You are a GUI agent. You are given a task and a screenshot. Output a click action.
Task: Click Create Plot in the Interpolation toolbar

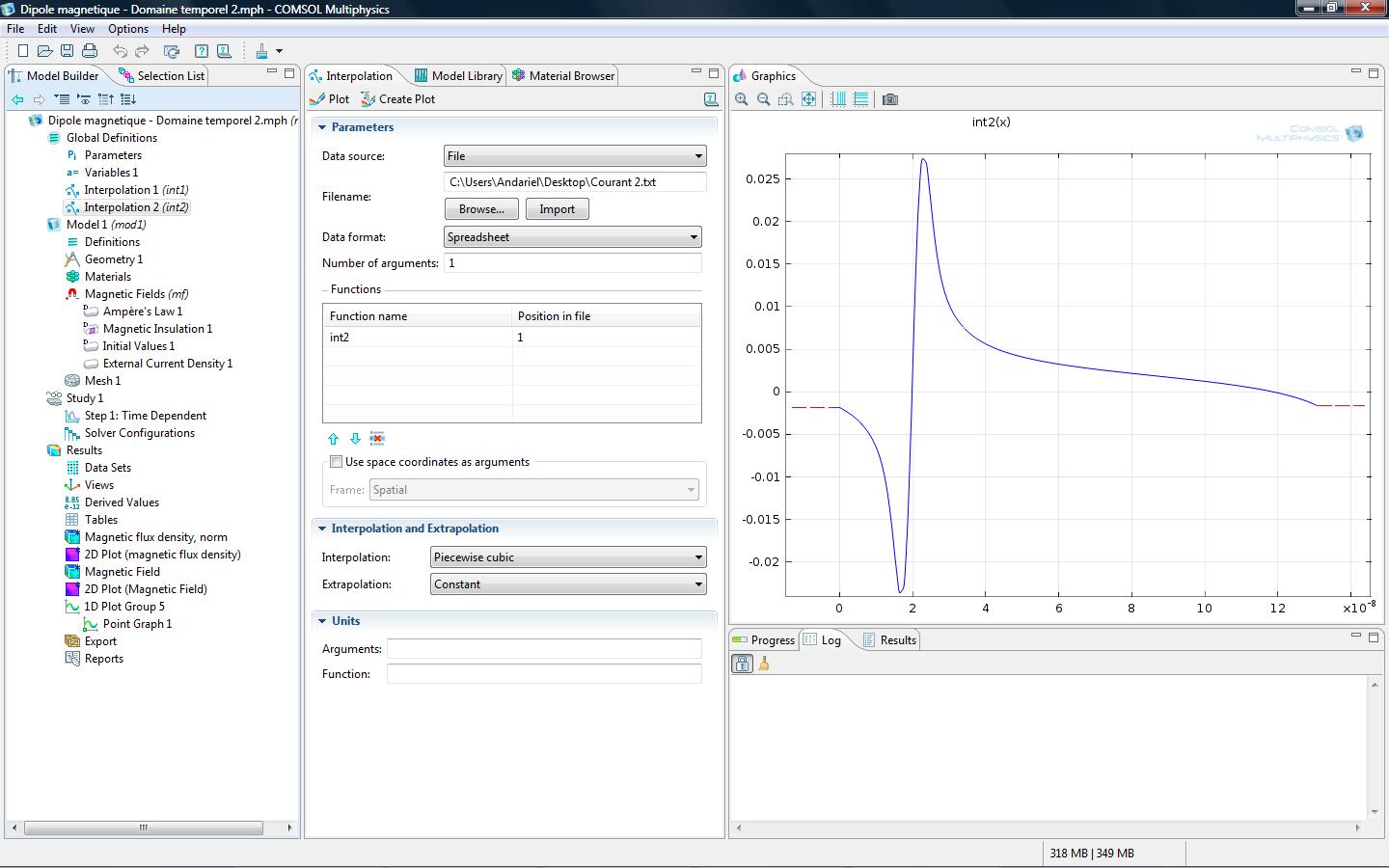click(397, 99)
